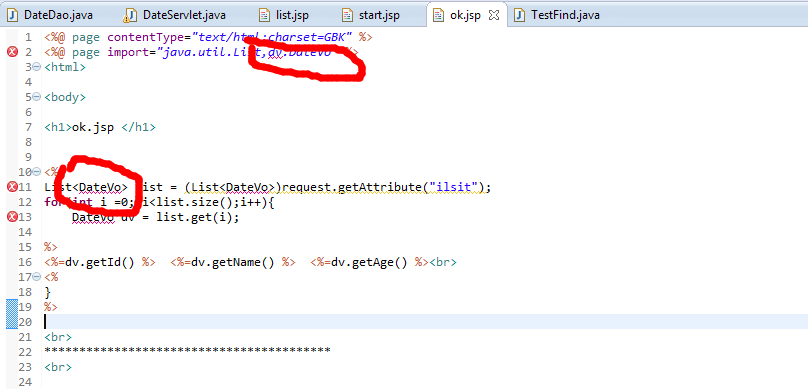Click the ok.jsp file icon
Viewport: 808px width, 389px height.
439,15
